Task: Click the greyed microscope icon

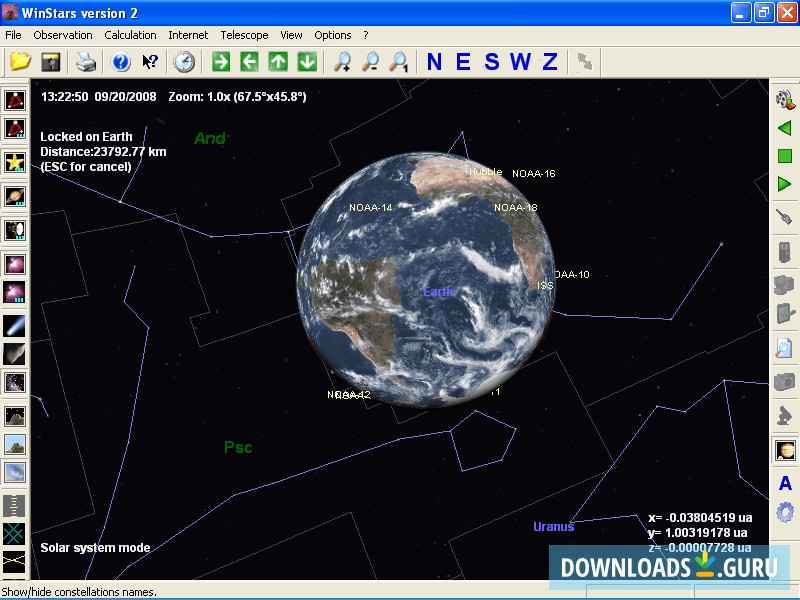Action: [785, 415]
